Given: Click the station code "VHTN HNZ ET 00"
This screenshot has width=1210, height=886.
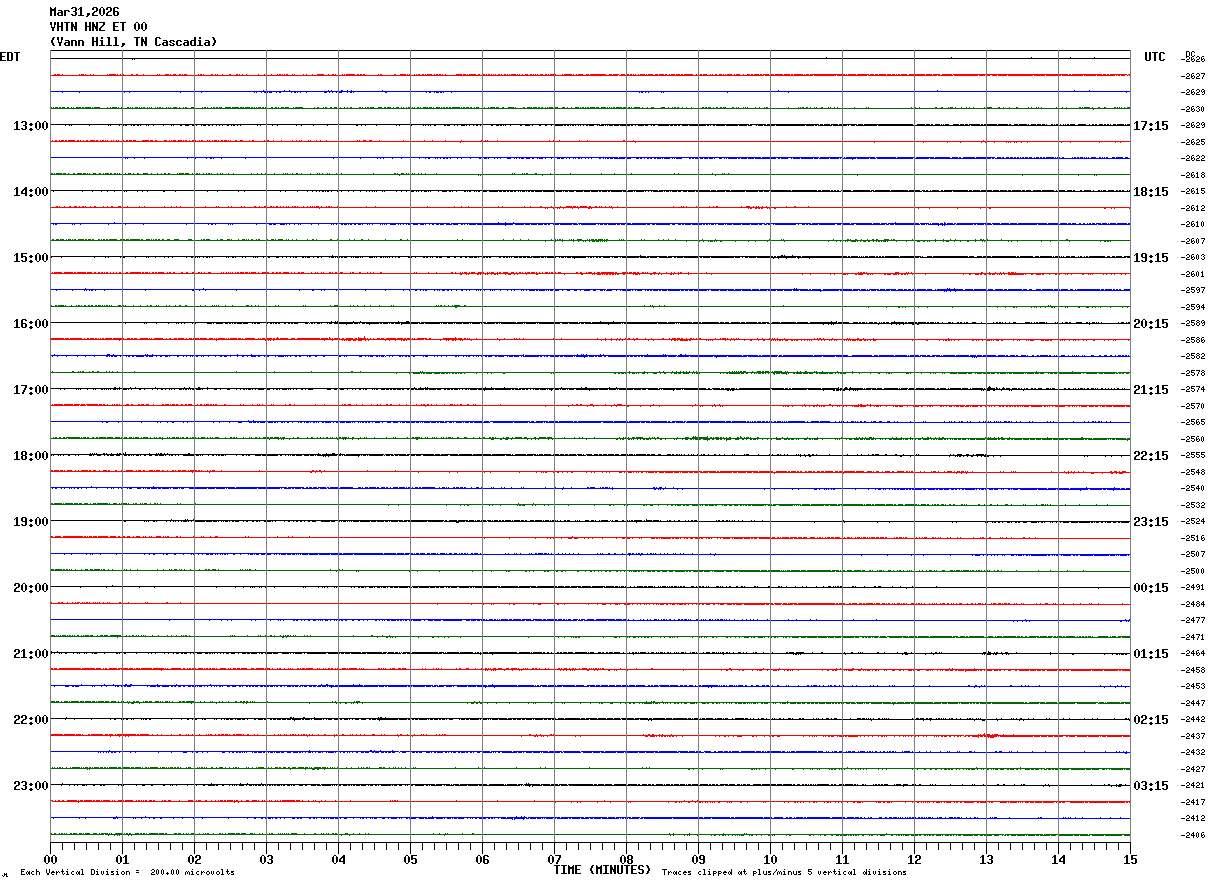Looking at the screenshot, I should [99, 27].
